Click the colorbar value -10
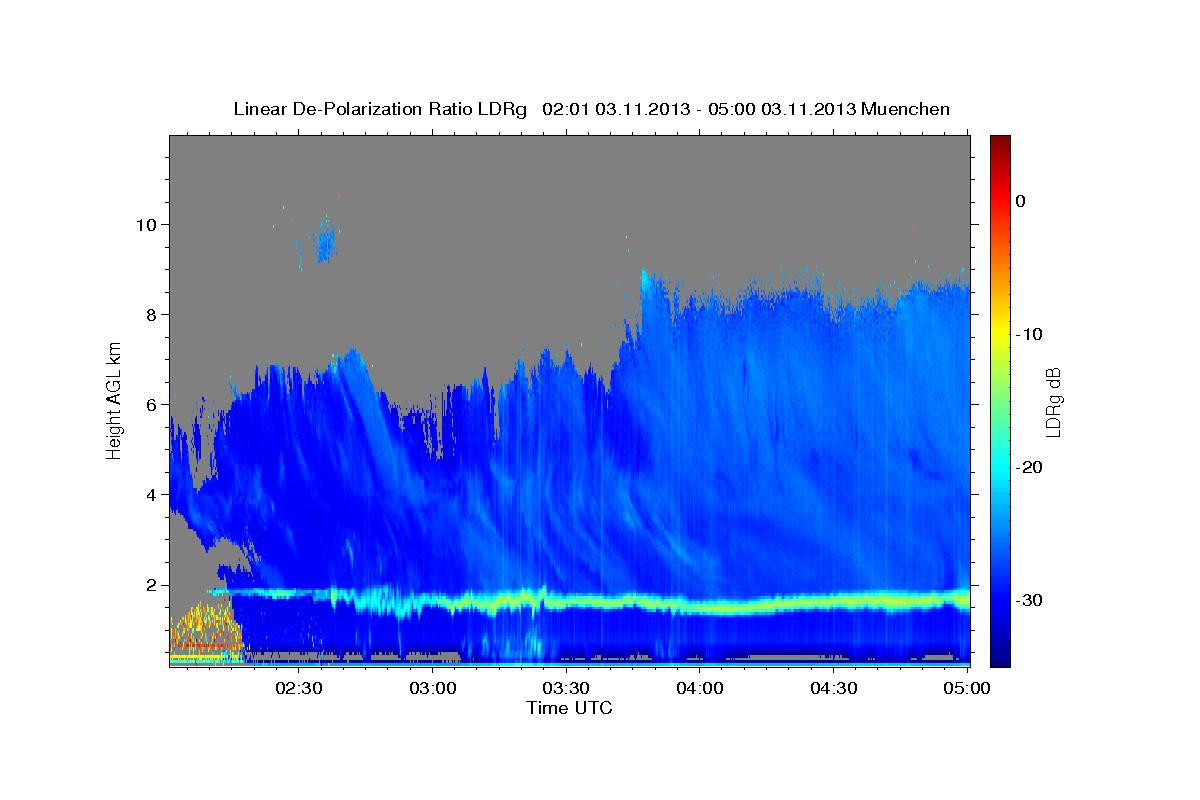 click(x=1030, y=334)
